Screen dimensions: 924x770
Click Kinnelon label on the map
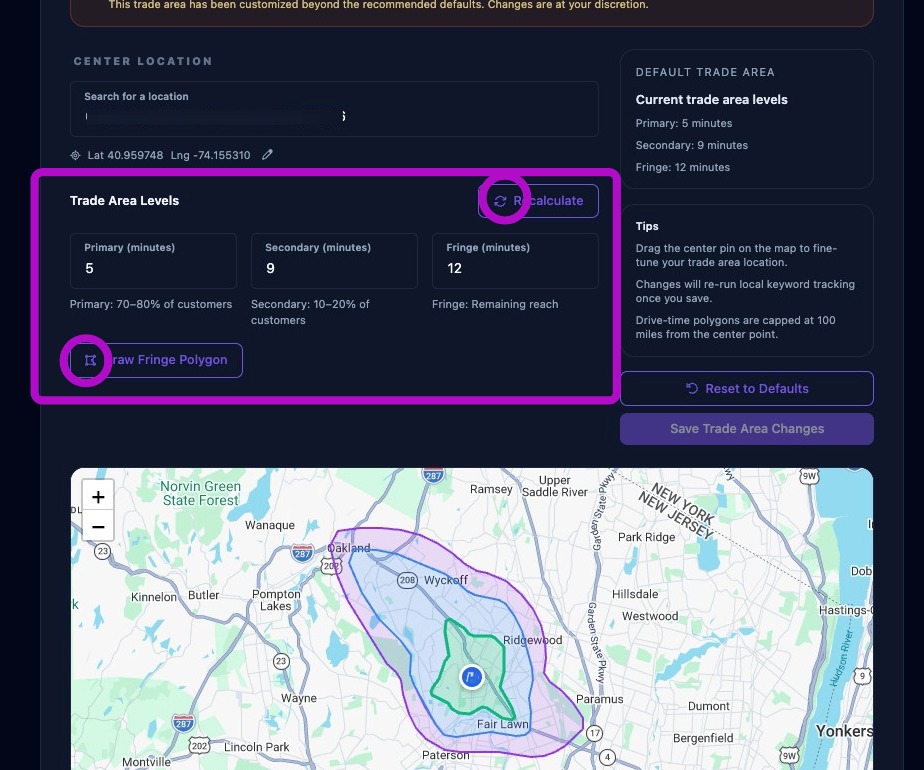(x=154, y=597)
